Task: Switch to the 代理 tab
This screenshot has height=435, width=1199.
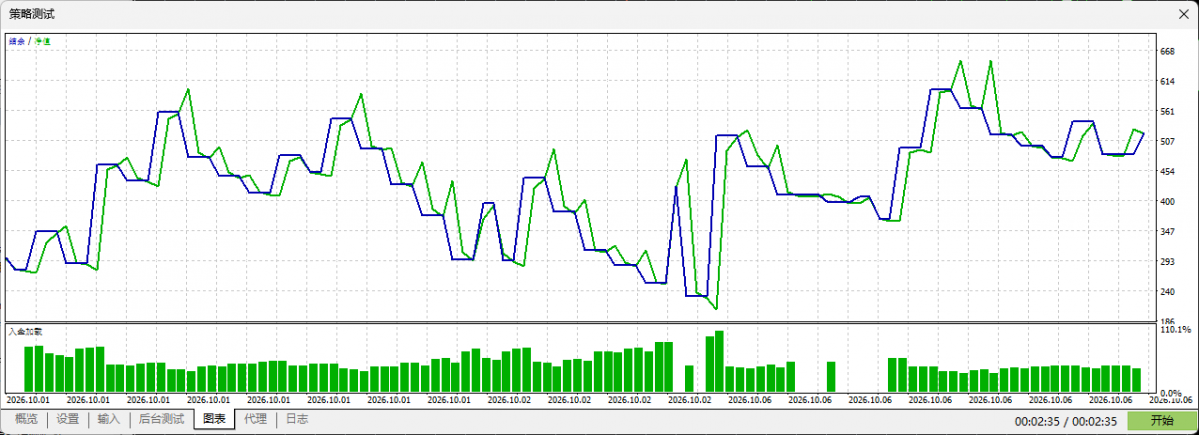Action: click(255, 419)
